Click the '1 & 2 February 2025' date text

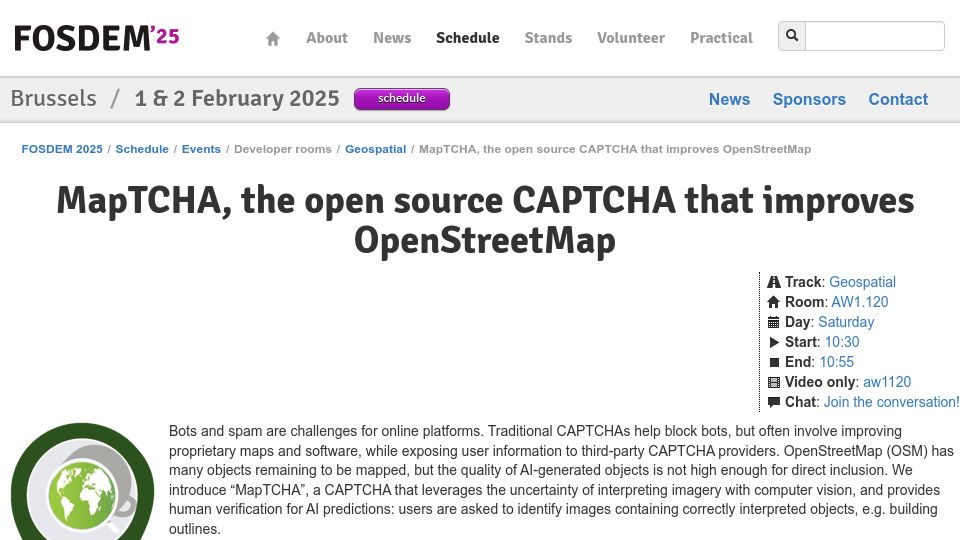[x=237, y=99]
